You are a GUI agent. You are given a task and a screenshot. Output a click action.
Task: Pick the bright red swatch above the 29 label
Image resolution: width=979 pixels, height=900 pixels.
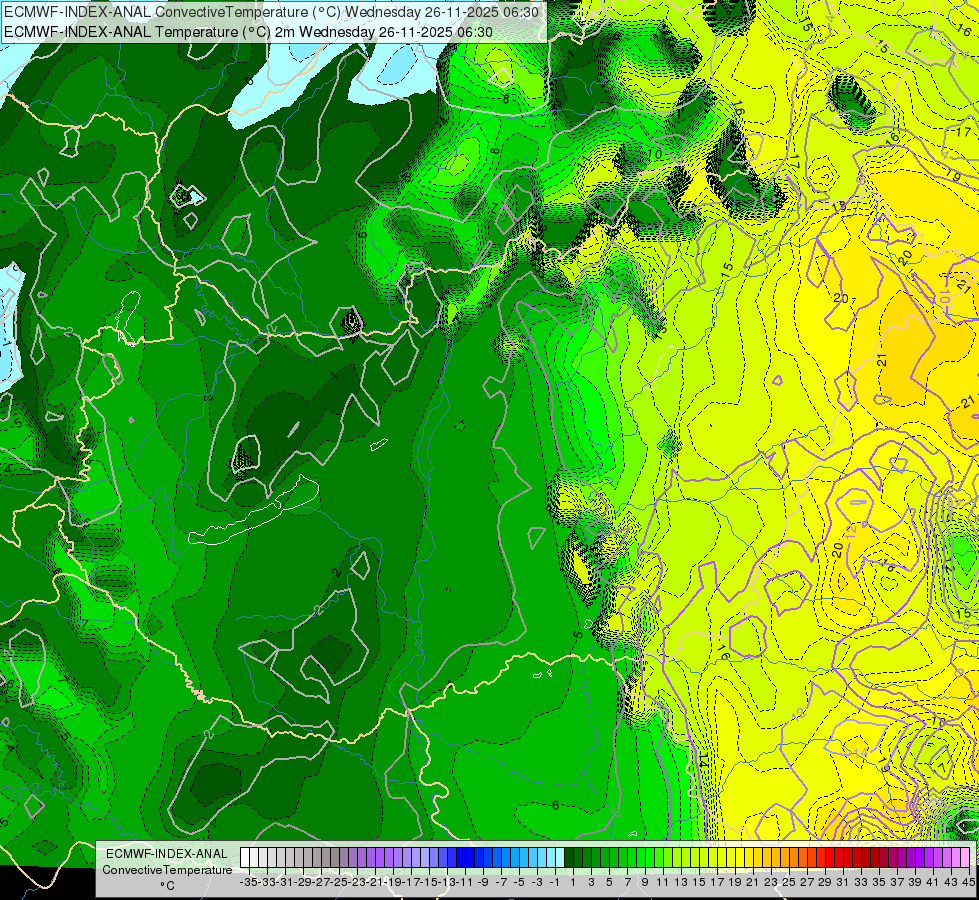click(830, 857)
